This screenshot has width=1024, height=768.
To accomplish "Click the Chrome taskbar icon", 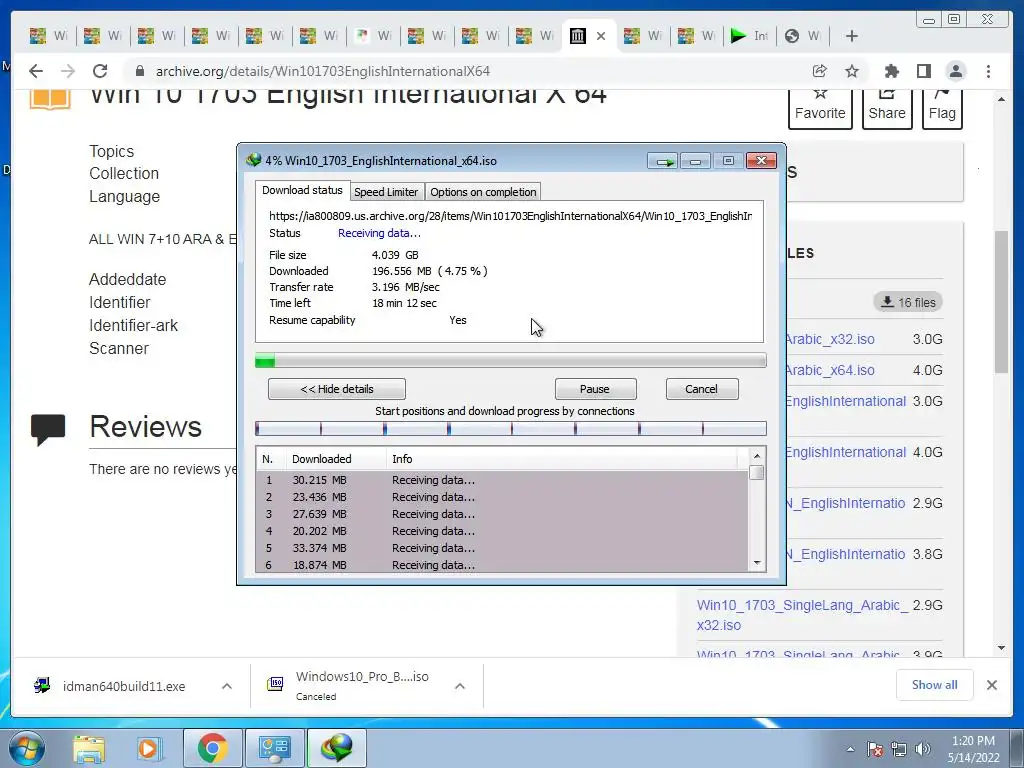I will pos(212,748).
